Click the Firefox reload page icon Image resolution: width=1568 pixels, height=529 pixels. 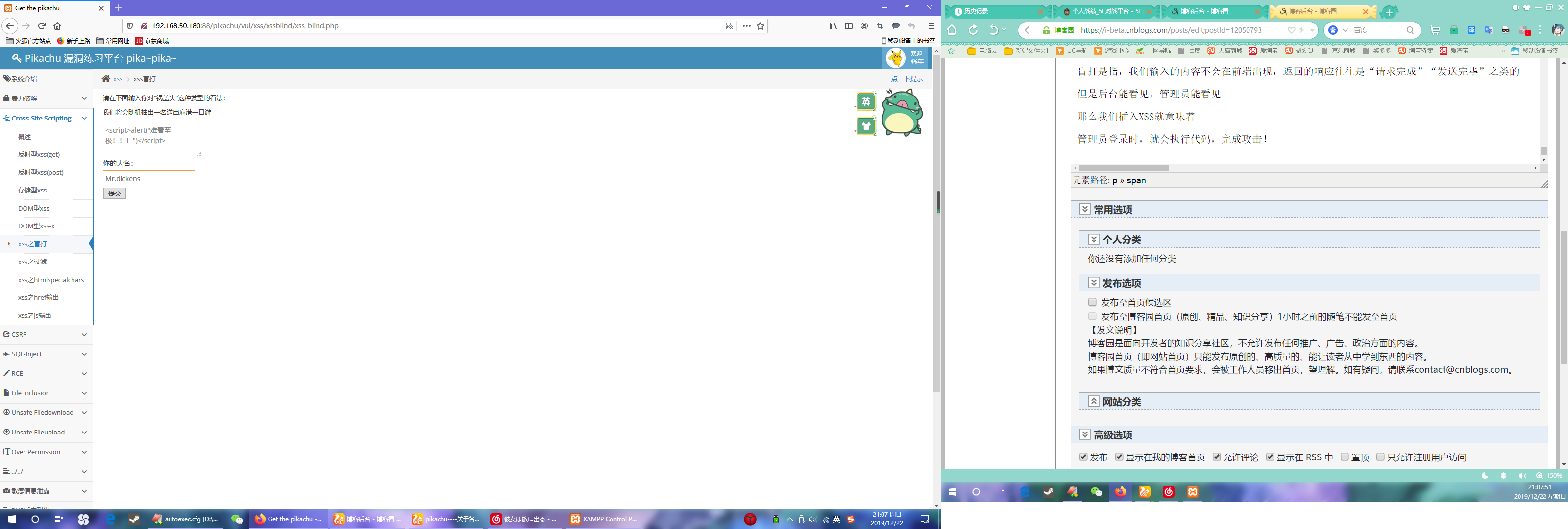pos(42,26)
